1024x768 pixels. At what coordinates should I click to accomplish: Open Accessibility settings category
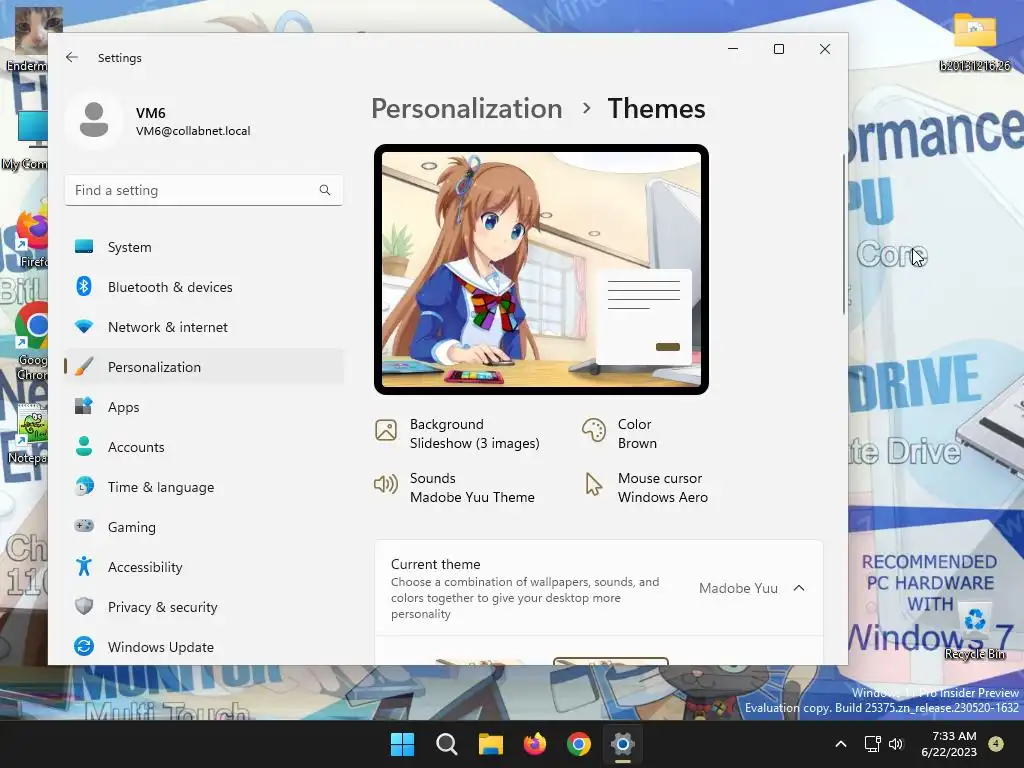coord(204,566)
